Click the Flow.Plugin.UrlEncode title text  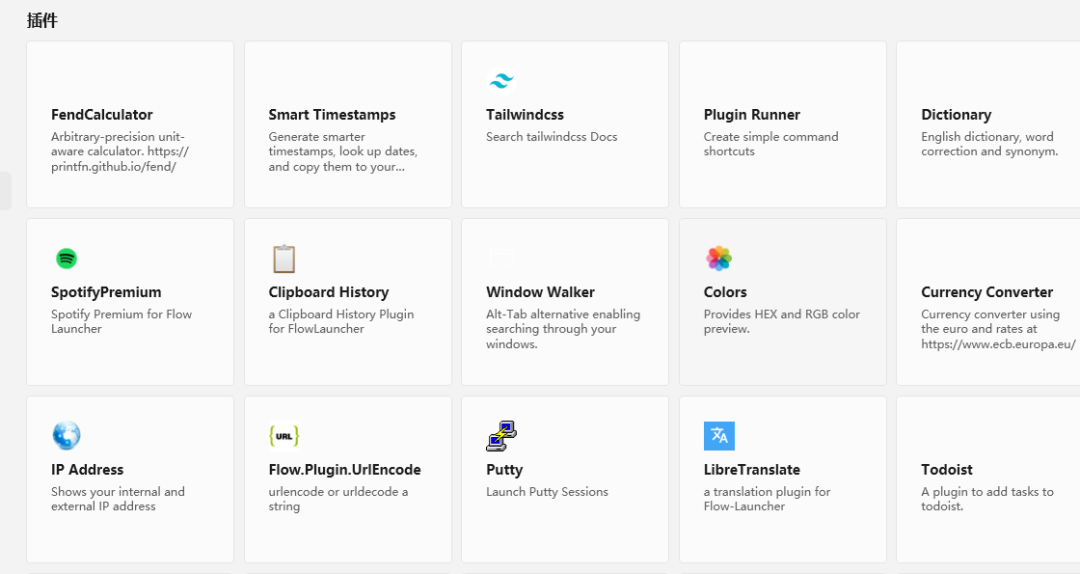pyautogui.click(x=344, y=470)
